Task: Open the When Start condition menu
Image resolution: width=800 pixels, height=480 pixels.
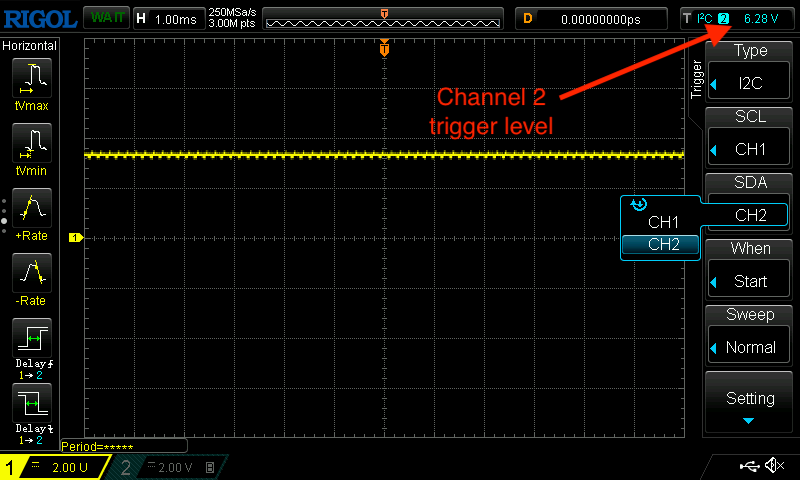Action: pyautogui.click(x=750, y=269)
